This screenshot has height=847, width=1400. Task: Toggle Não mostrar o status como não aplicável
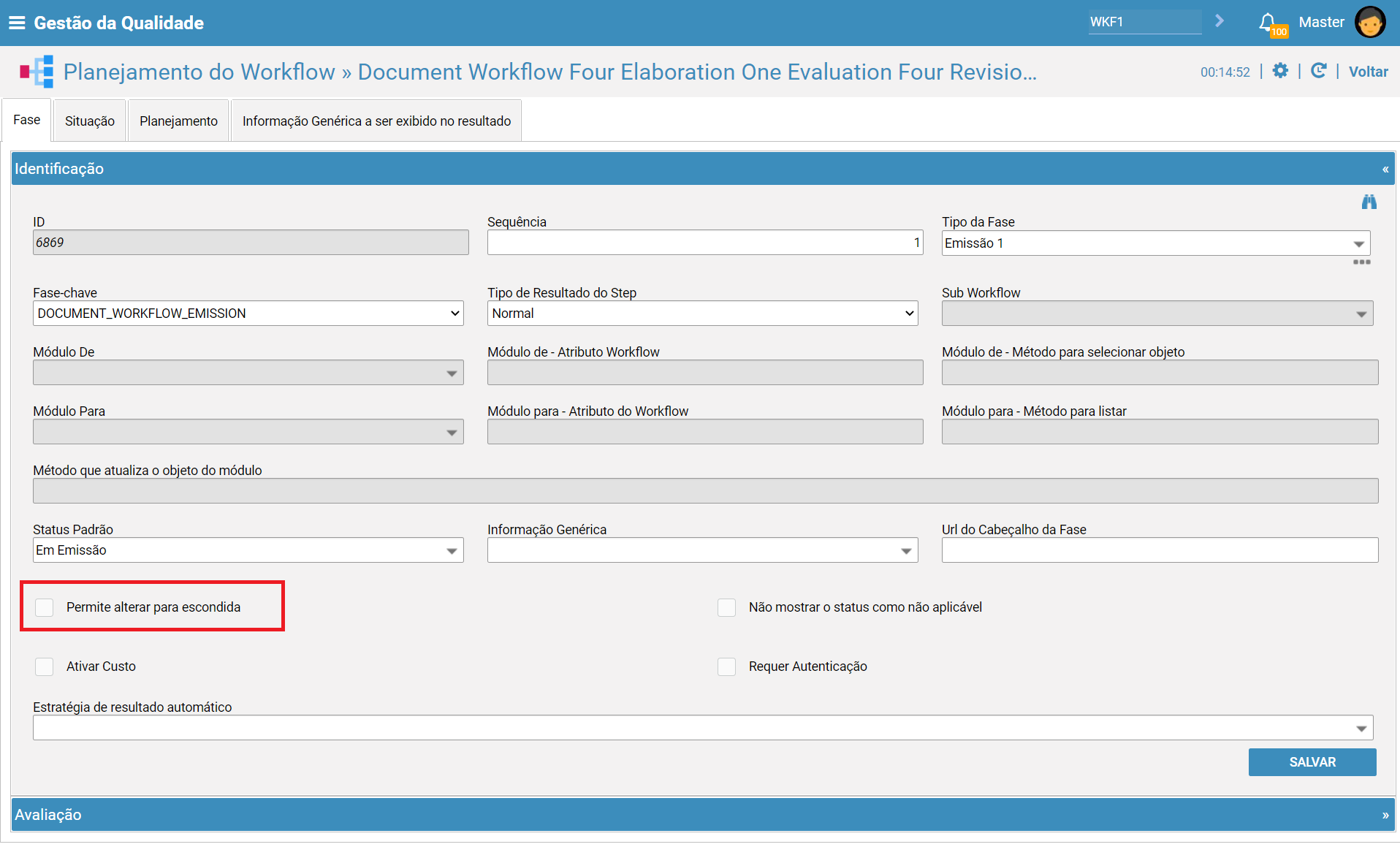(x=726, y=607)
